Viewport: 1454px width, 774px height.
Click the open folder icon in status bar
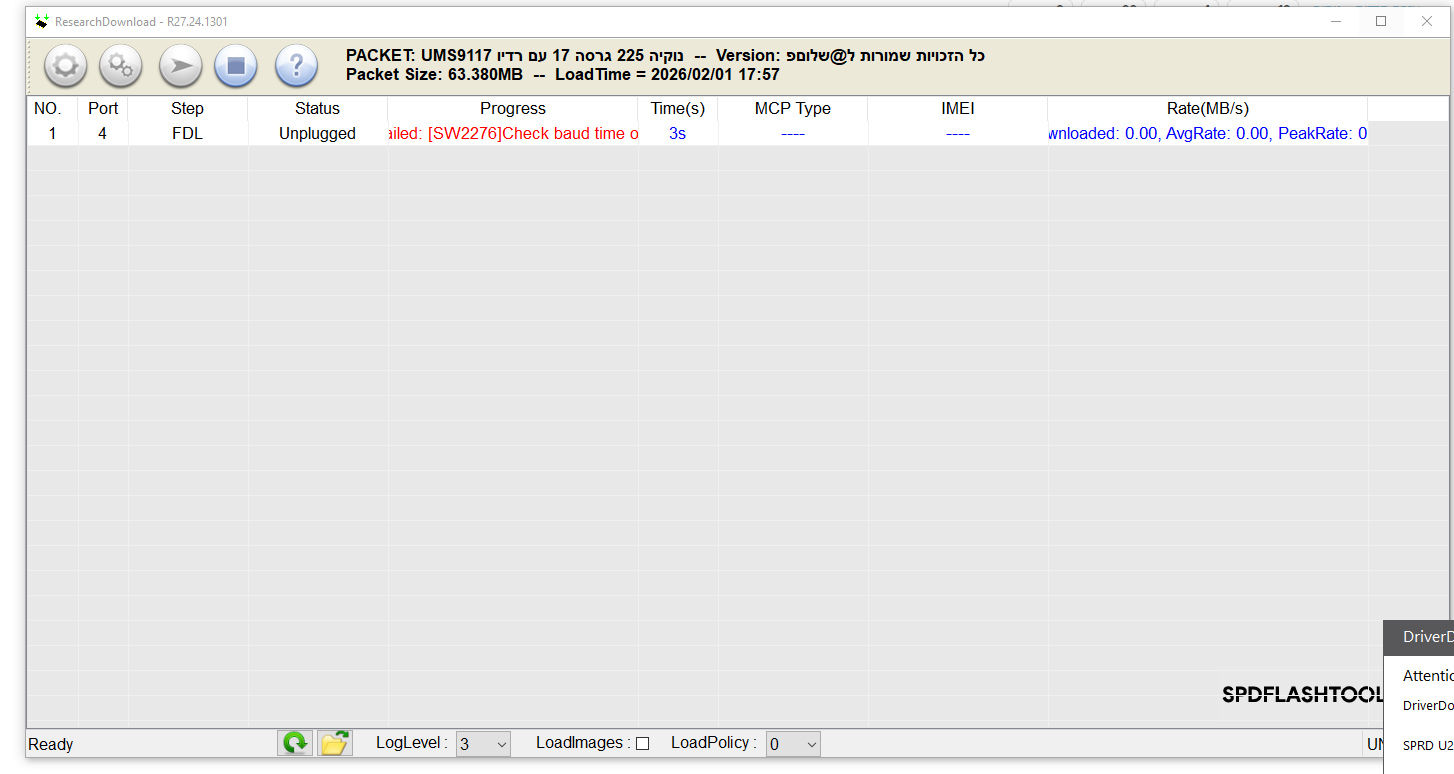tap(335, 743)
